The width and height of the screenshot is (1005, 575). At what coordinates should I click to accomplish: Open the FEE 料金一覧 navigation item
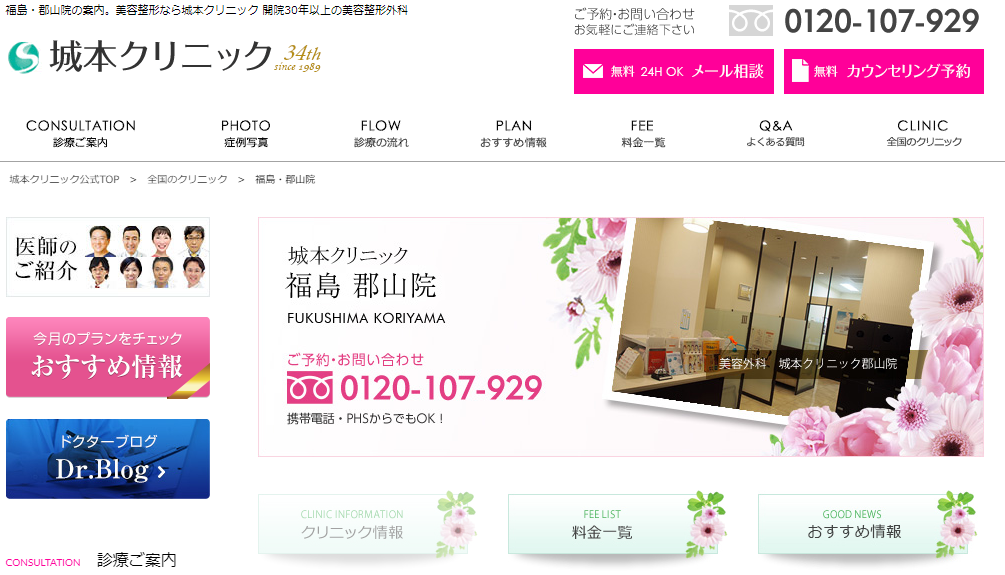(642, 133)
